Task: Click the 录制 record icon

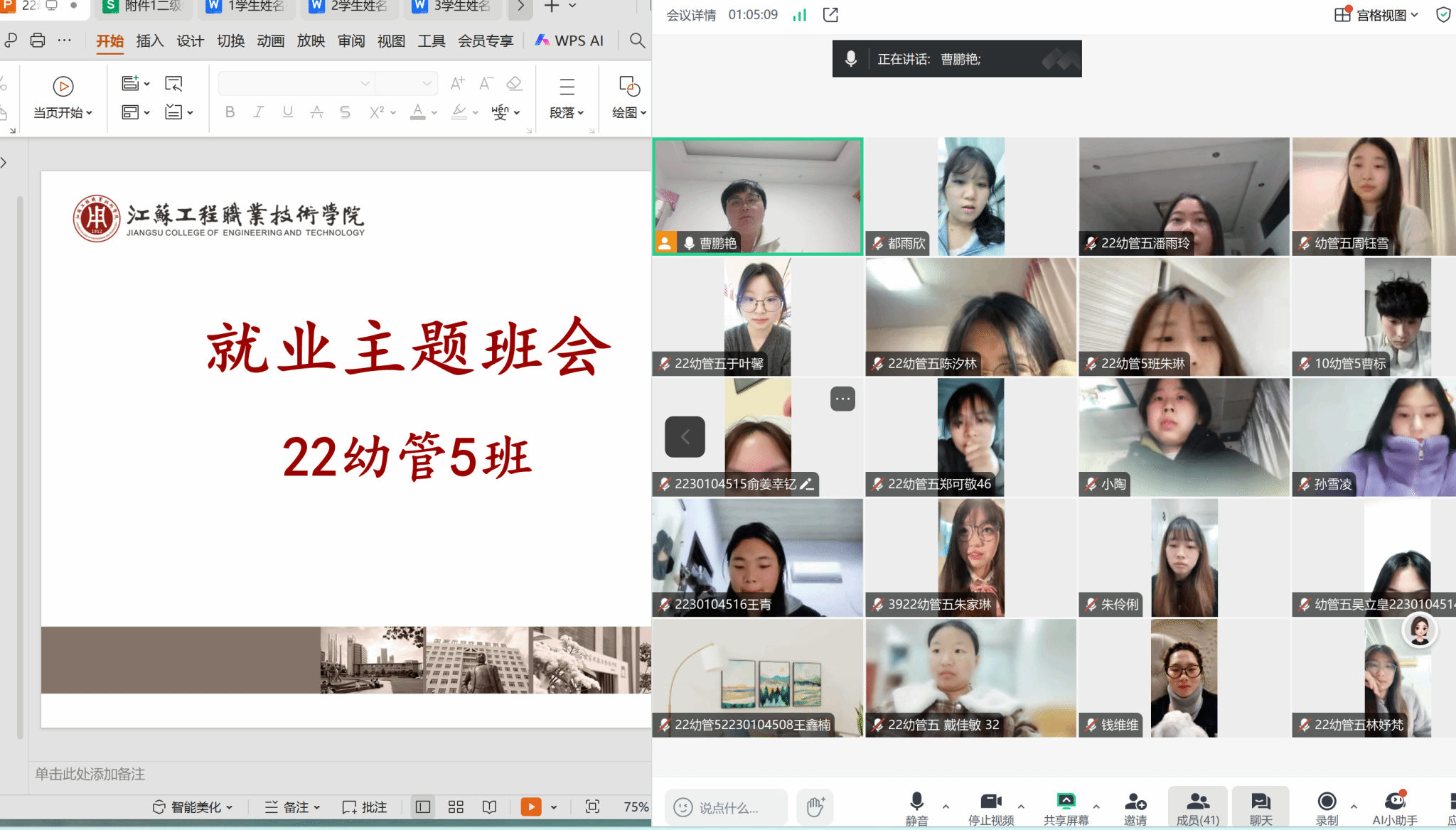Action: pyautogui.click(x=1327, y=807)
